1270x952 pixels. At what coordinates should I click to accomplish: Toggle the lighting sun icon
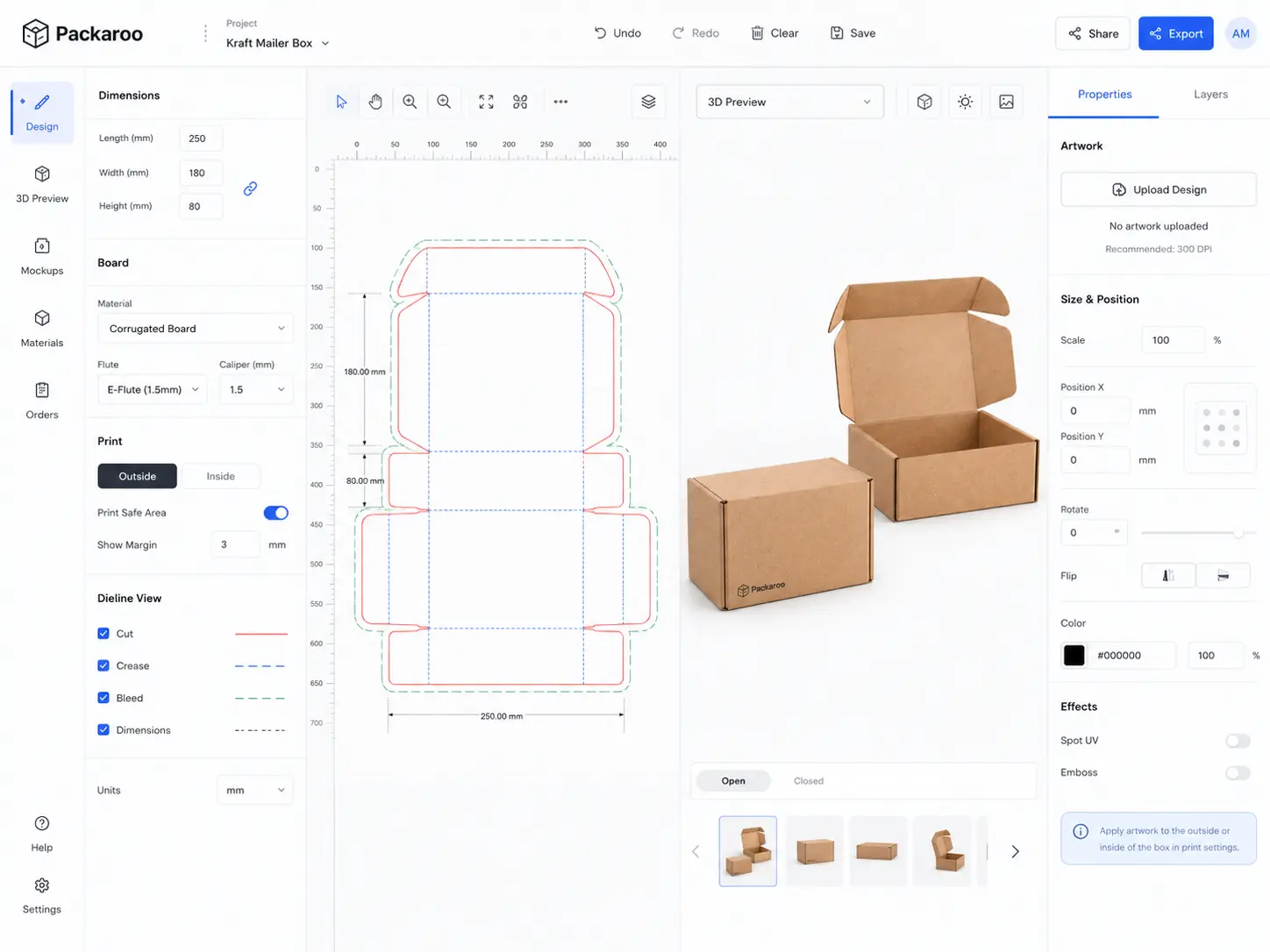click(x=965, y=102)
